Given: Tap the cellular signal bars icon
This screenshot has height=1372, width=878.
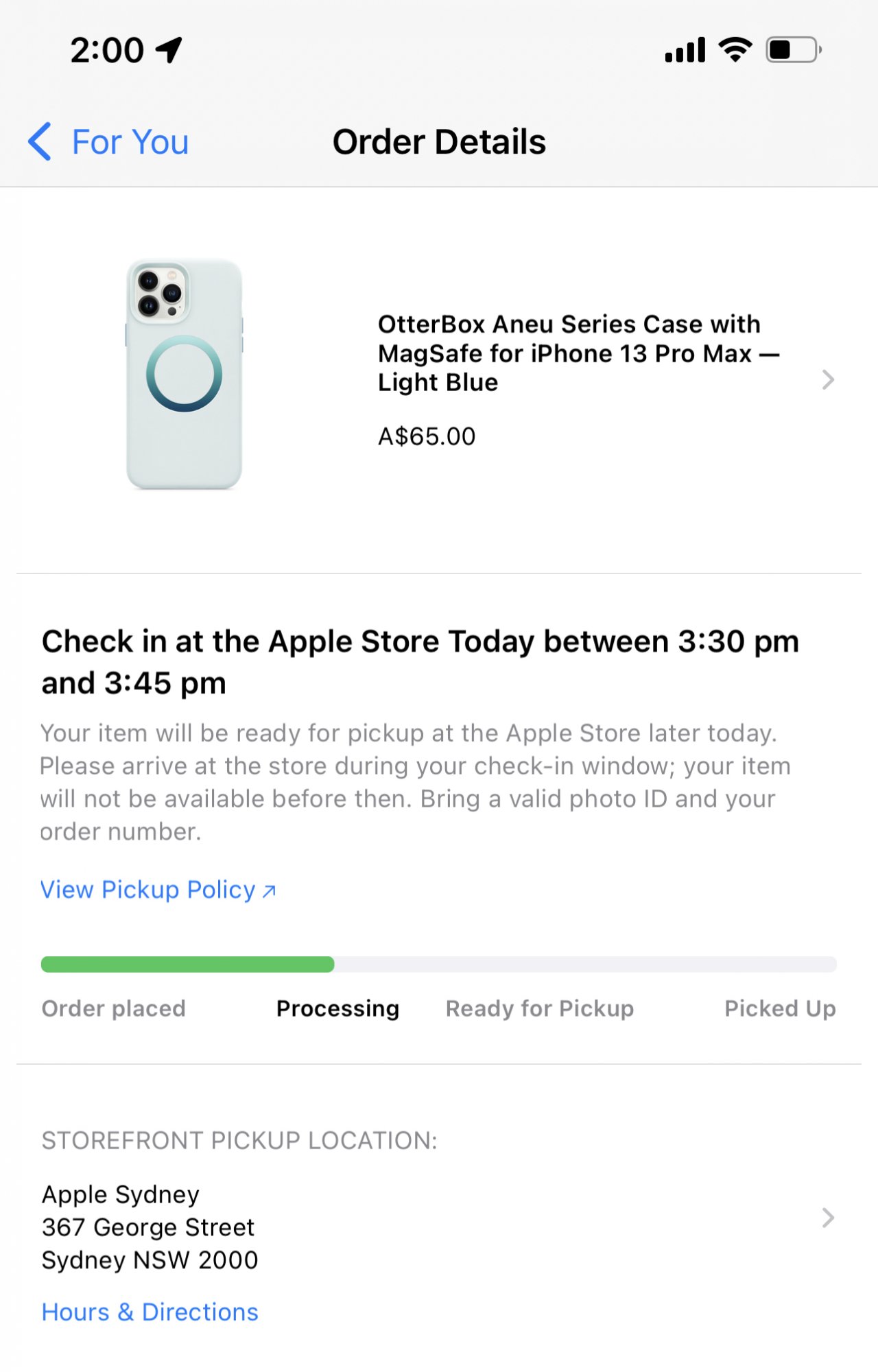Looking at the screenshot, I should pyautogui.click(x=685, y=50).
